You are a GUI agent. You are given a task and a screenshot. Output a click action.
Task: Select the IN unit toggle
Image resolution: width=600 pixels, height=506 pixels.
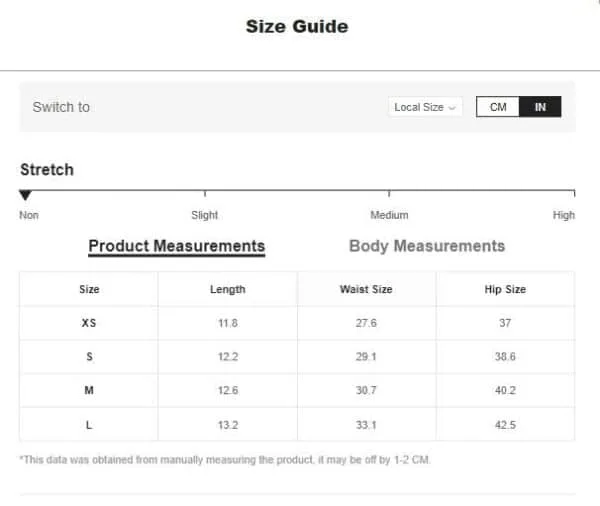coord(540,107)
